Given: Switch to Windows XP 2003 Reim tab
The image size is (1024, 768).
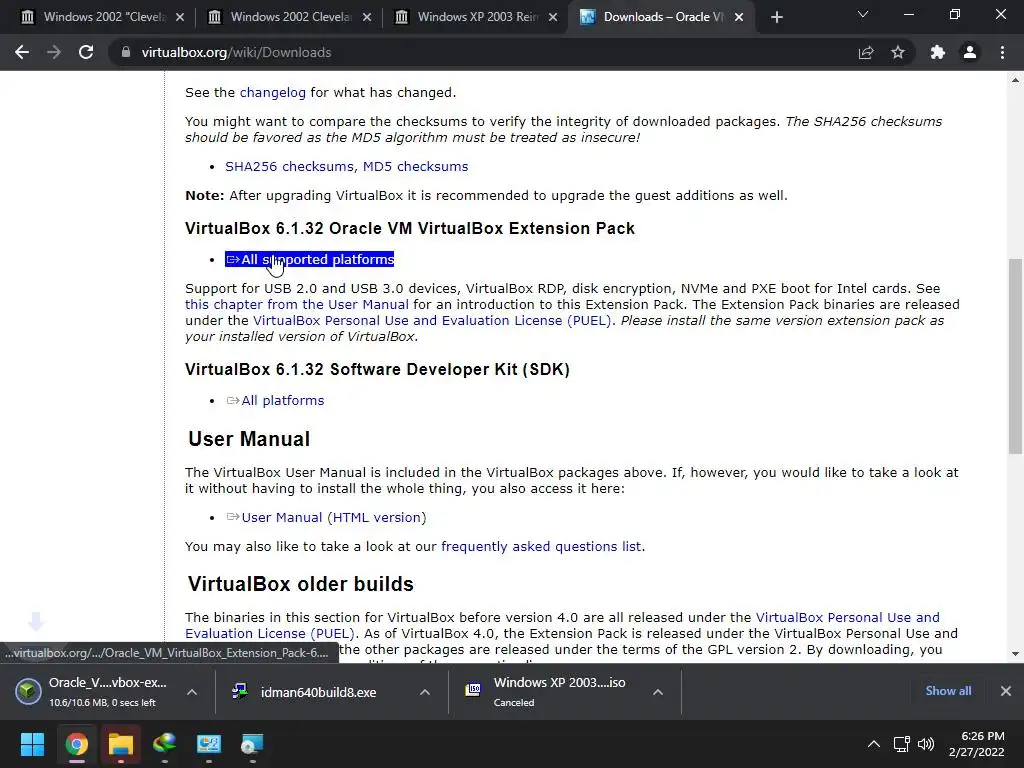Looking at the screenshot, I should (473, 17).
